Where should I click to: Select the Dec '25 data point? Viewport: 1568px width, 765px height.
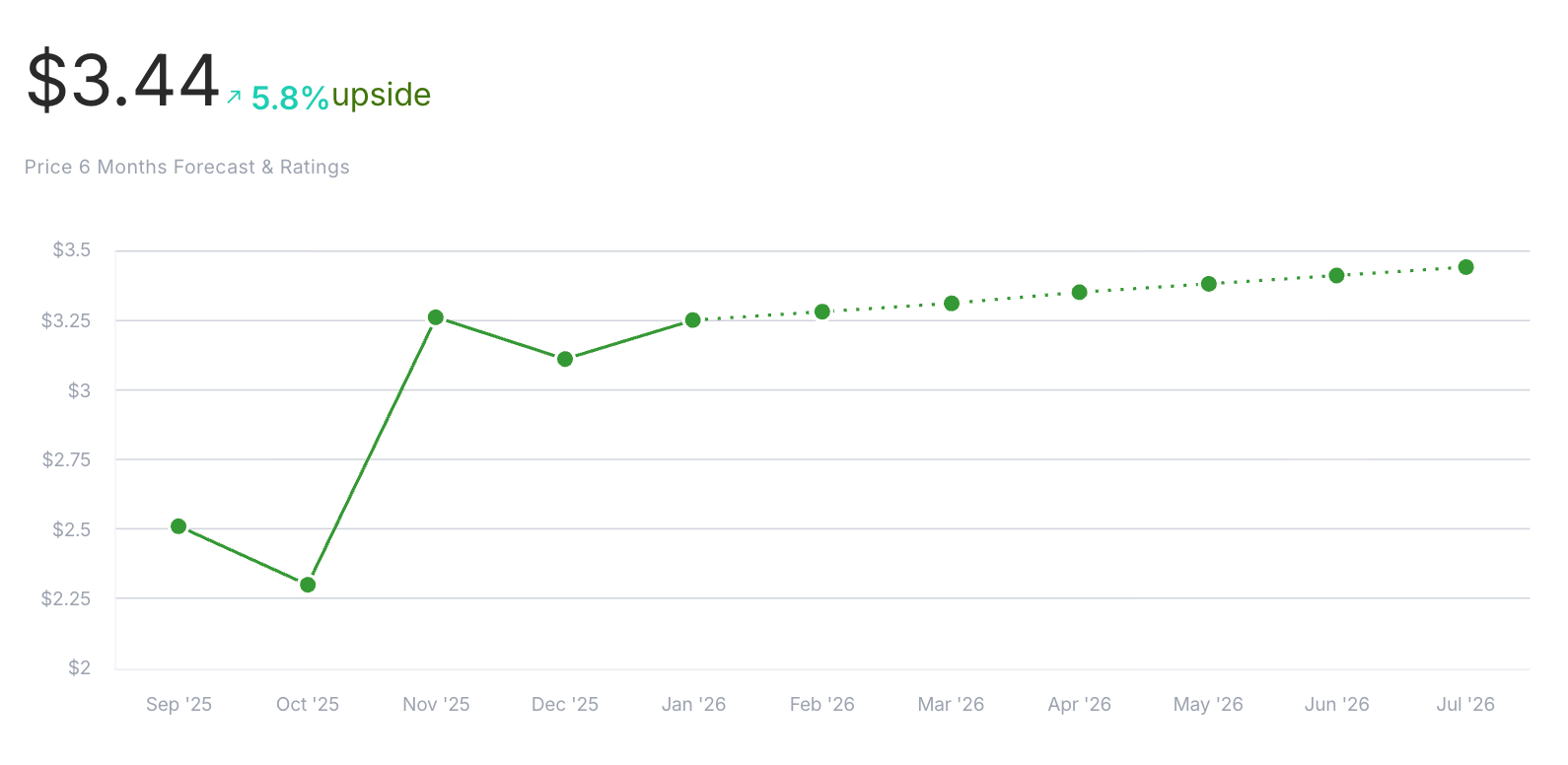tap(565, 359)
